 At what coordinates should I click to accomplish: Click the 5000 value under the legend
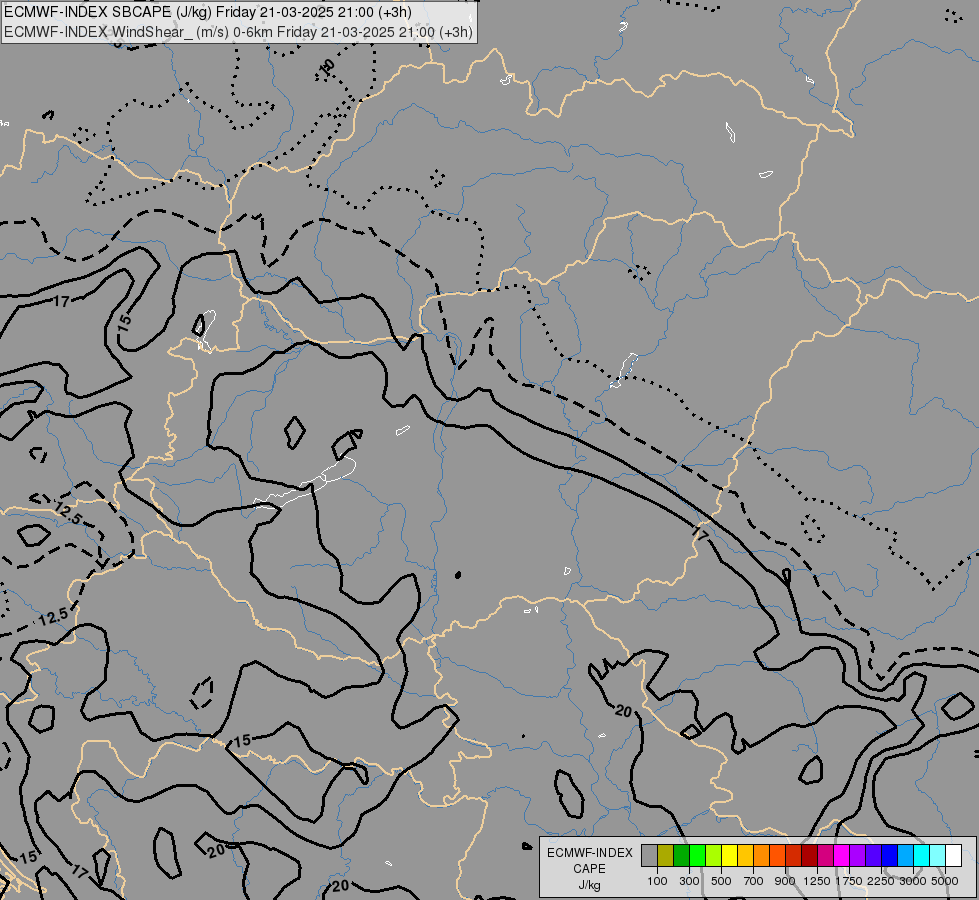tap(945, 881)
